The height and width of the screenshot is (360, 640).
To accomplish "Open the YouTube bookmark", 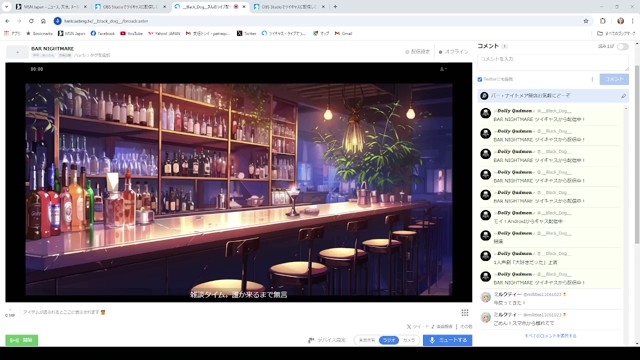I will click(131, 33).
